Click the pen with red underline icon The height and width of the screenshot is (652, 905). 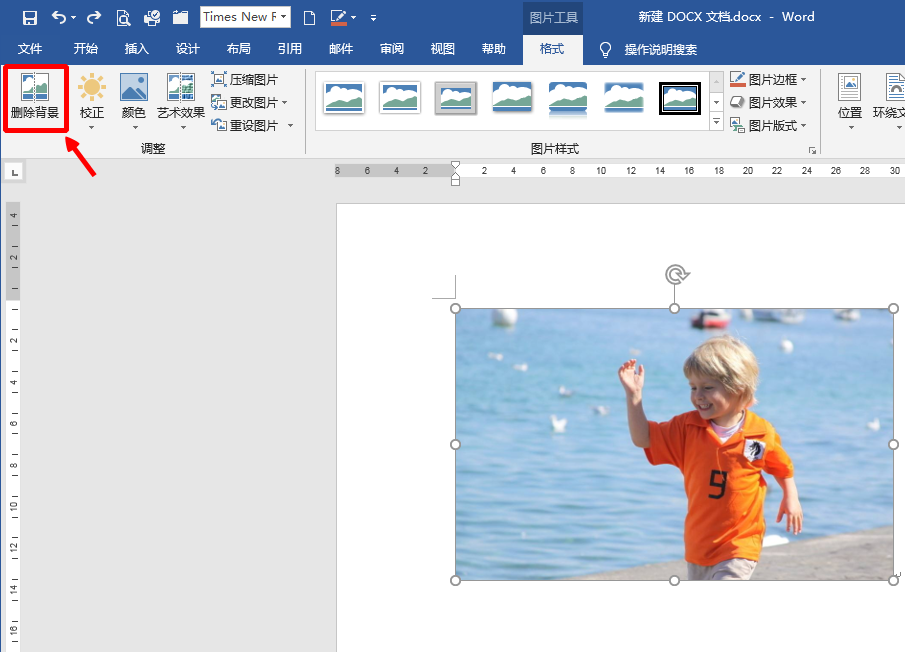[x=339, y=18]
